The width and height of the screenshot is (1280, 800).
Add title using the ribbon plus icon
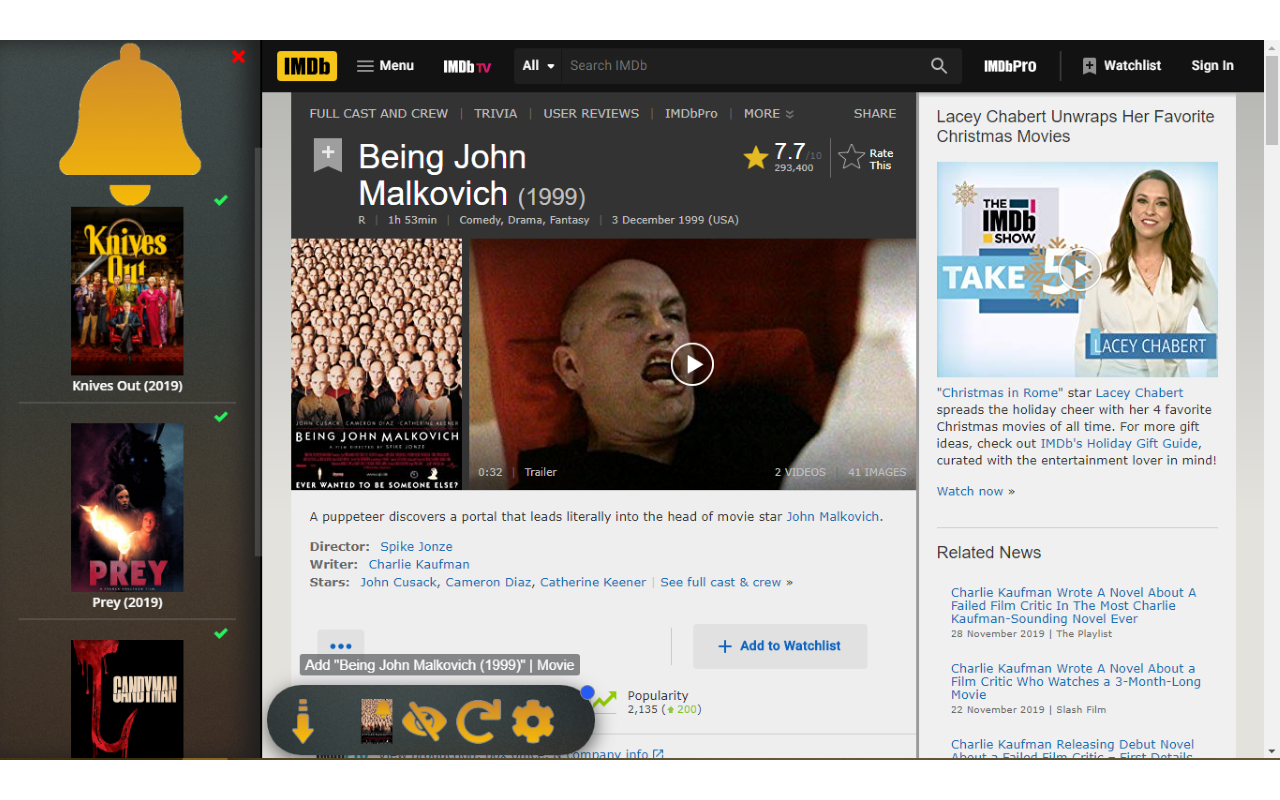(x=328, y=155)
